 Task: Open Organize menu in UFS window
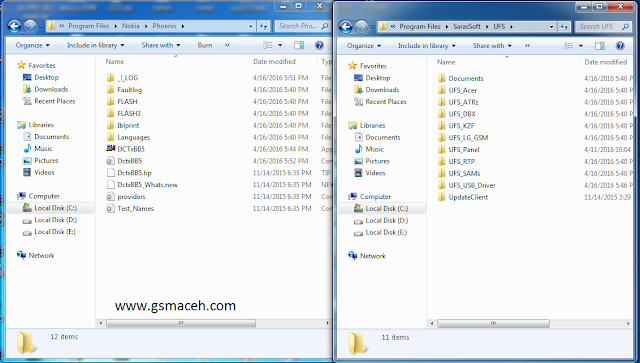coord(364,46)
